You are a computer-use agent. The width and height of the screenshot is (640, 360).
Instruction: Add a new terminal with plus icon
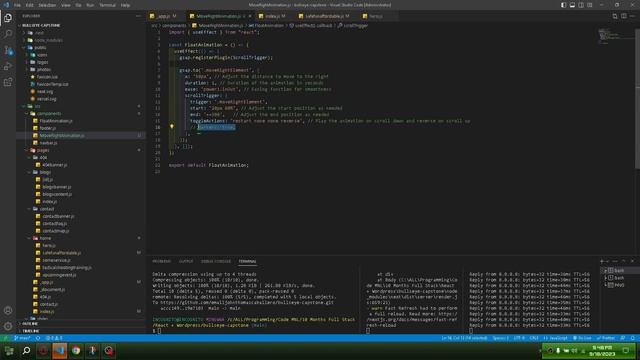[602, 261]
